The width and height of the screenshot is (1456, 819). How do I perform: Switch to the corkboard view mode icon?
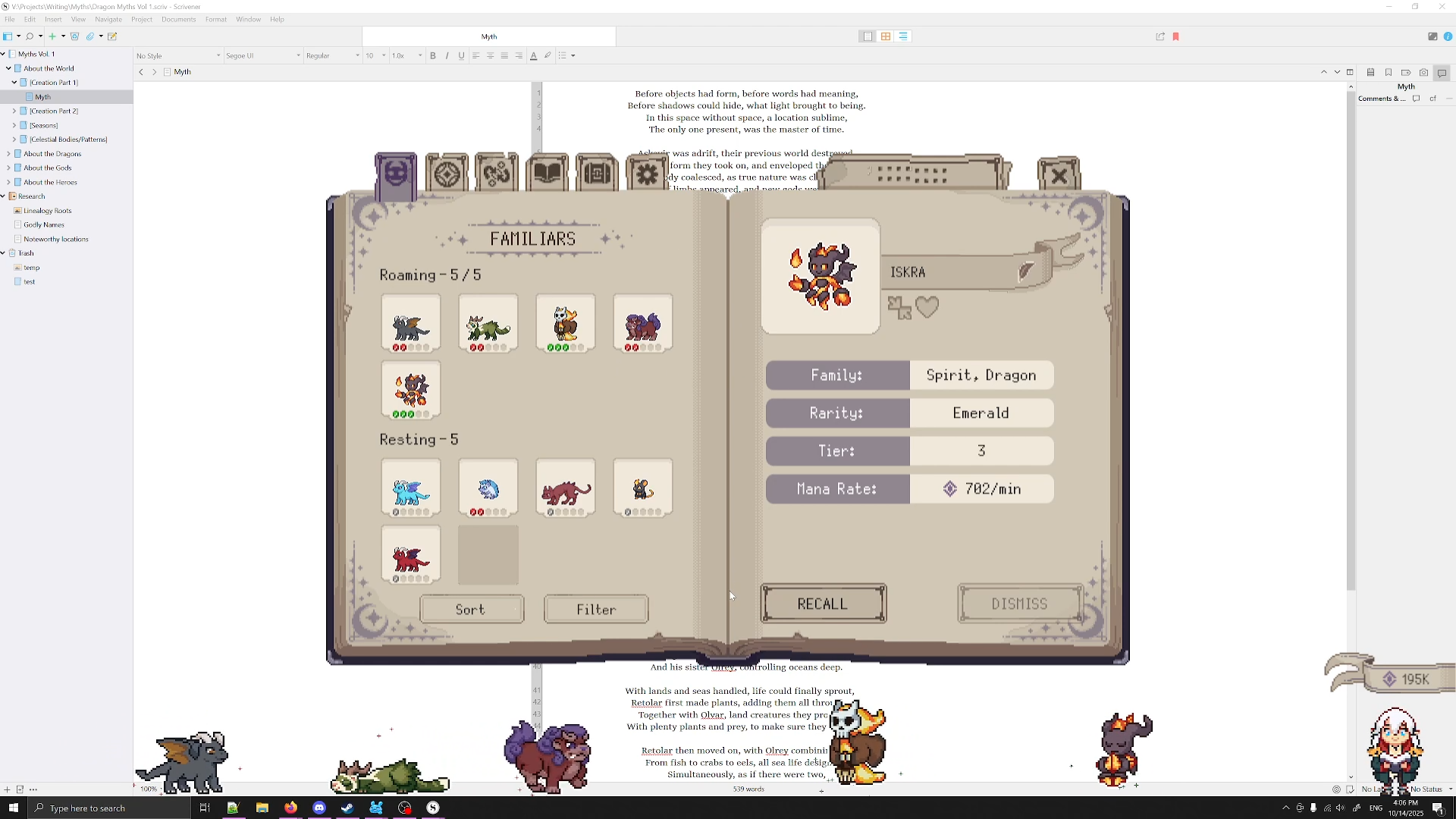click(885, 36)
